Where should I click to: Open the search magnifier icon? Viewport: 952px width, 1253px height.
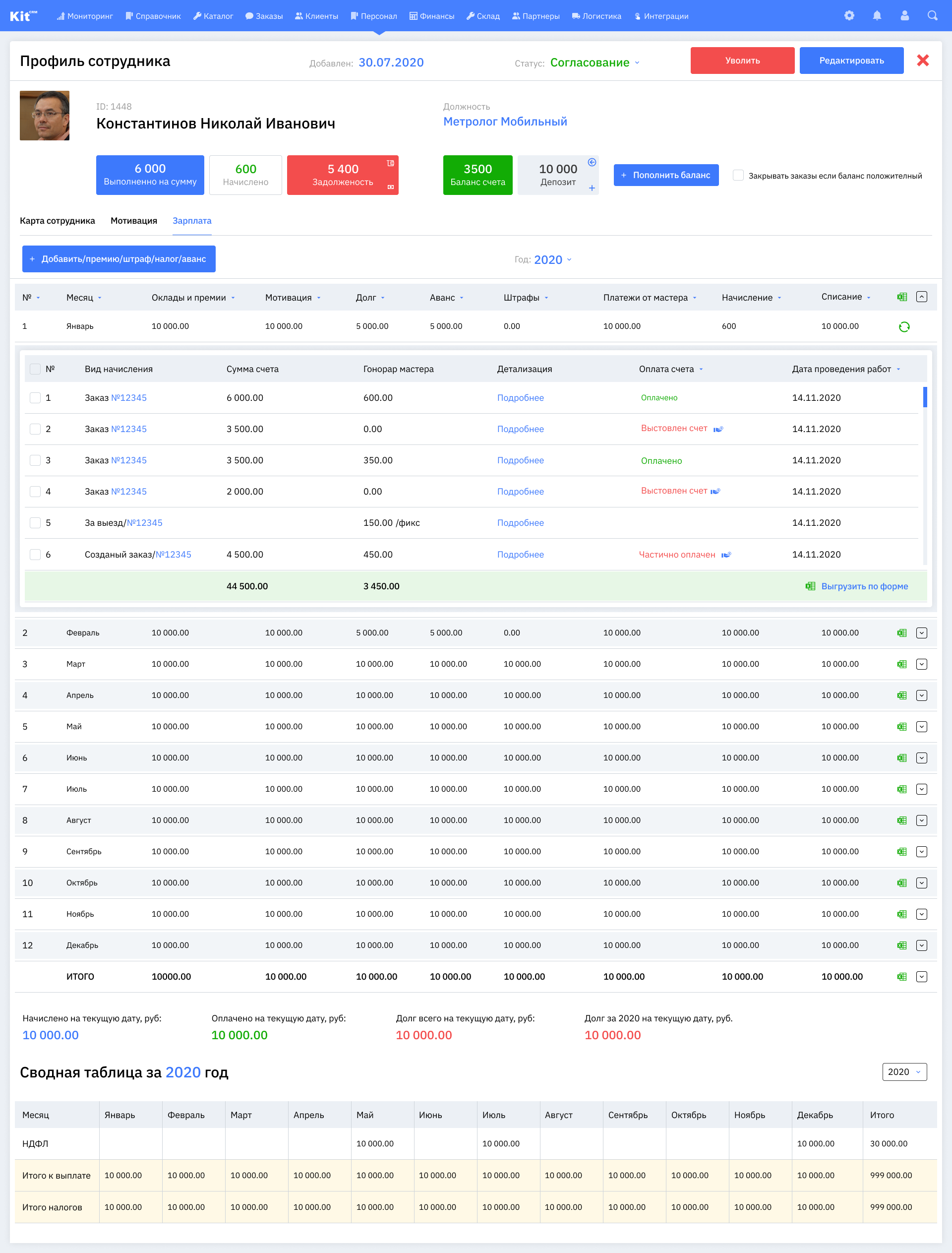pyautogui.click(x=932, y=16)
